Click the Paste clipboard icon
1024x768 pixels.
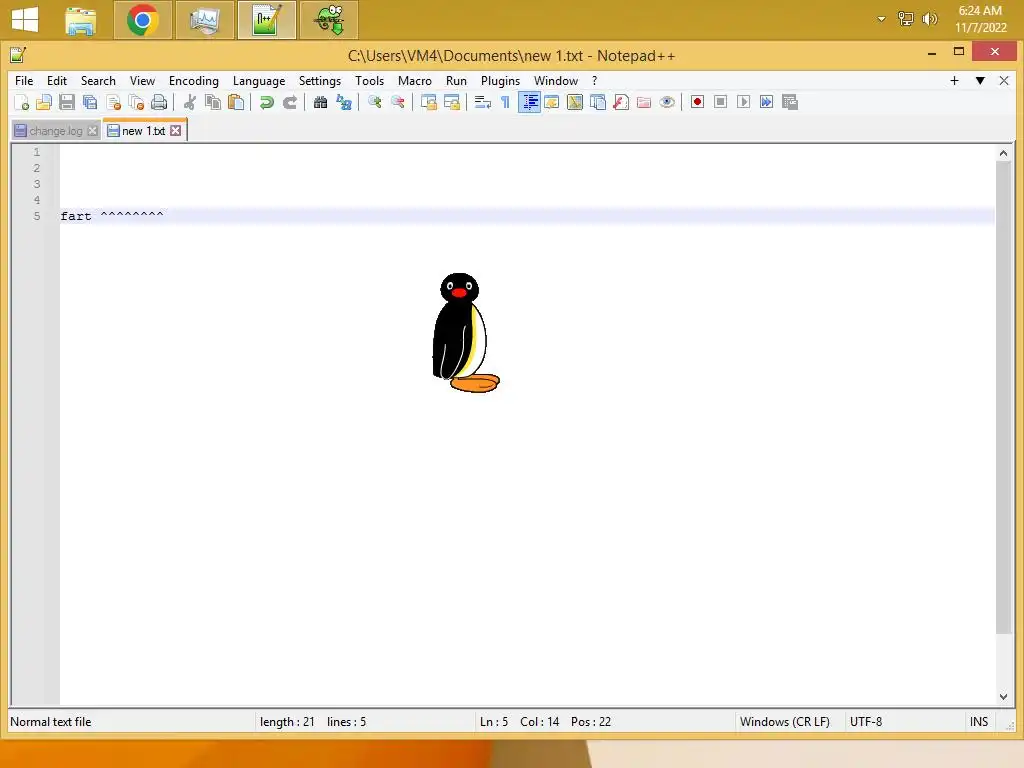[x=236, y=103]
